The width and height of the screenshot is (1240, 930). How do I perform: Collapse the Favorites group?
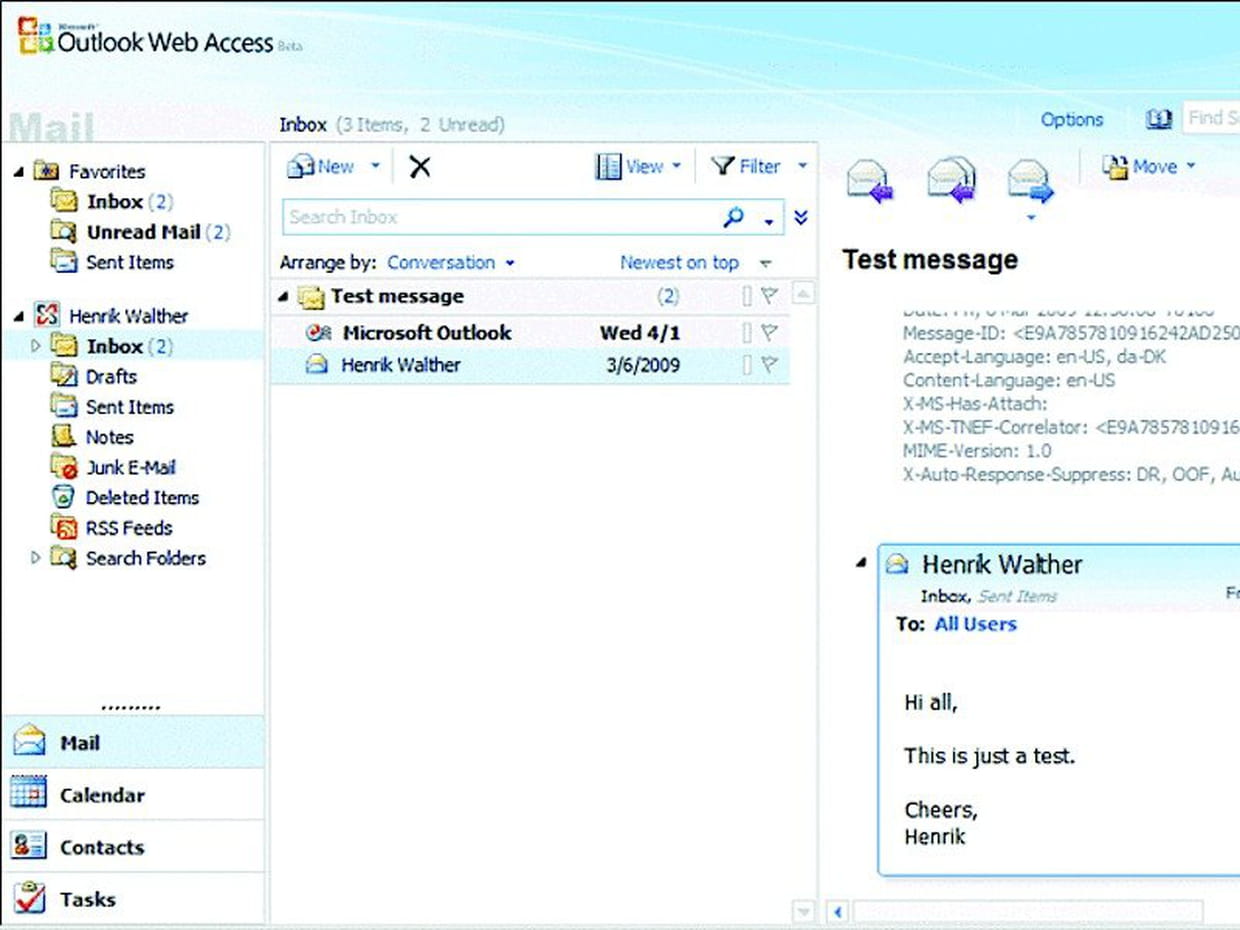click(x=19, y=172)
